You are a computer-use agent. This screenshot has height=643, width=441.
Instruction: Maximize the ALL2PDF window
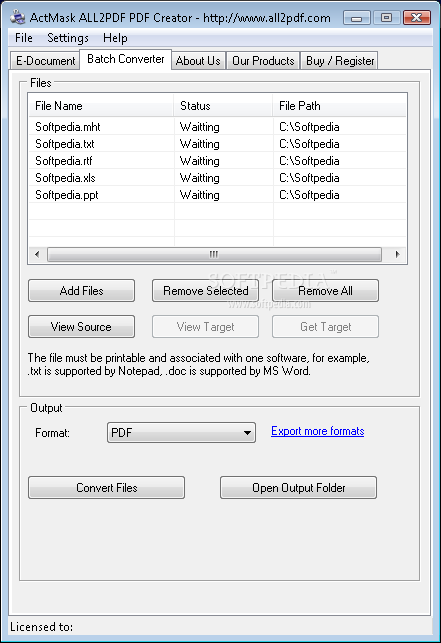(x=386, y=18)
